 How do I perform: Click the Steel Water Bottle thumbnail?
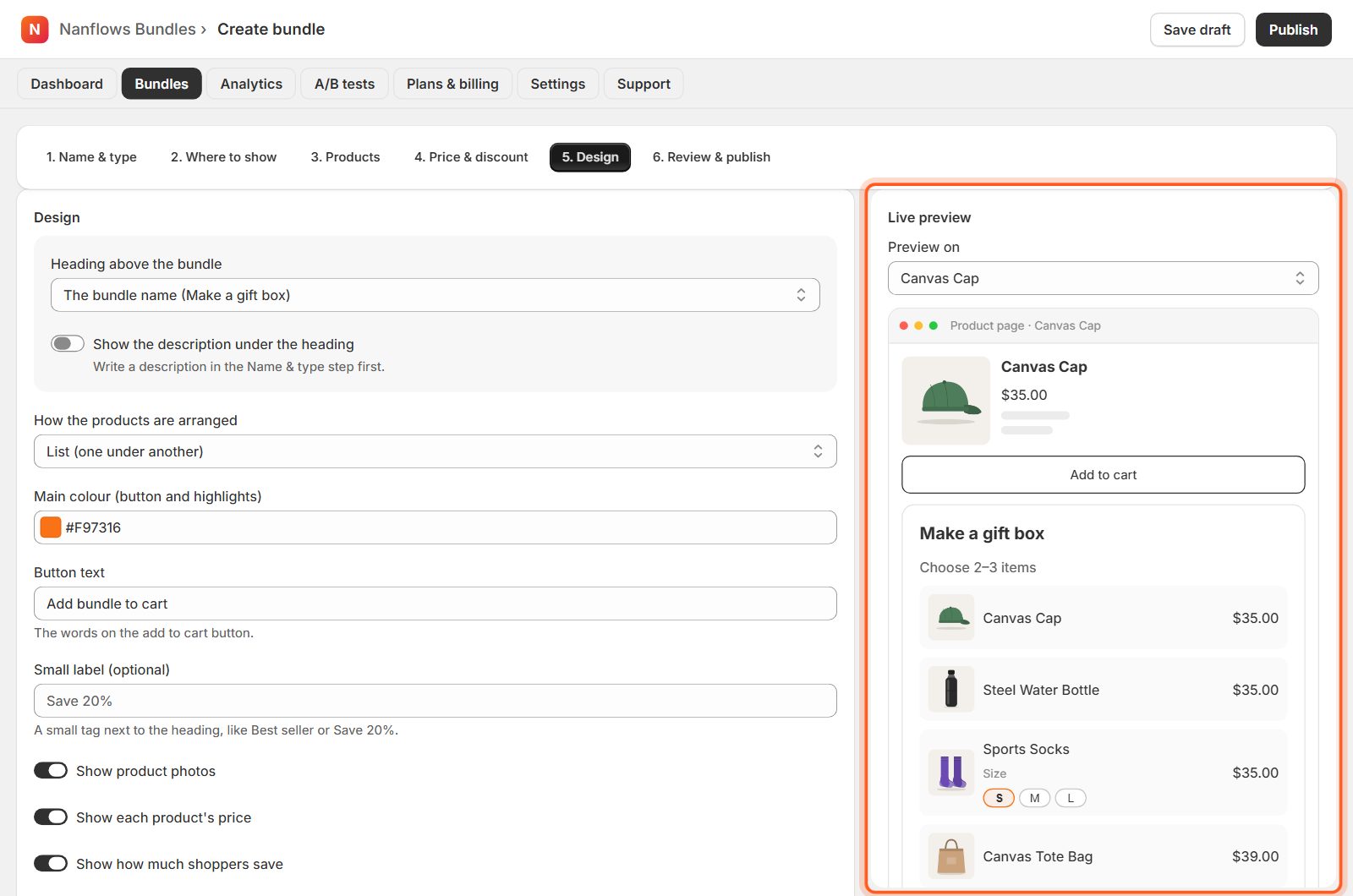[x=951, y=690]
